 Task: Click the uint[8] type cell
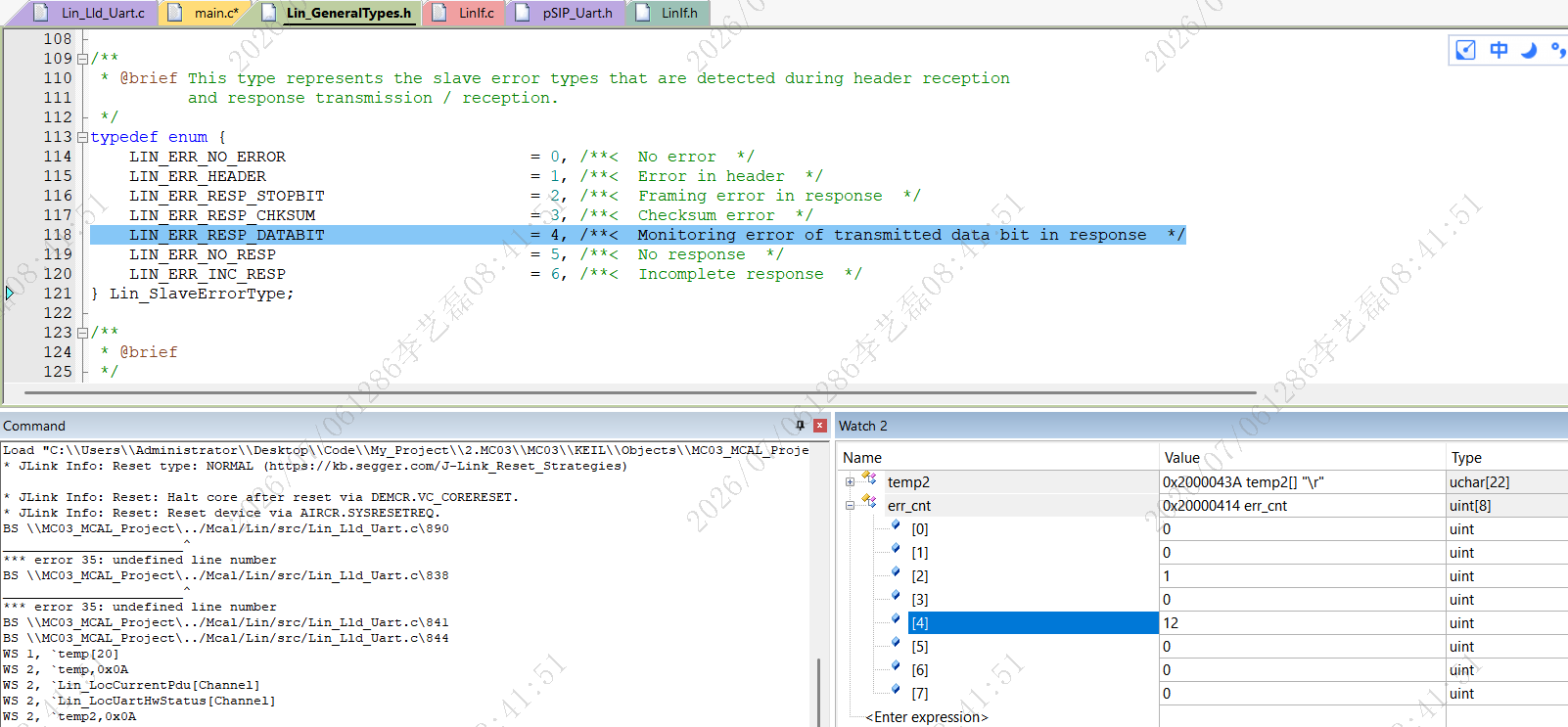(x=1507, y=505)
